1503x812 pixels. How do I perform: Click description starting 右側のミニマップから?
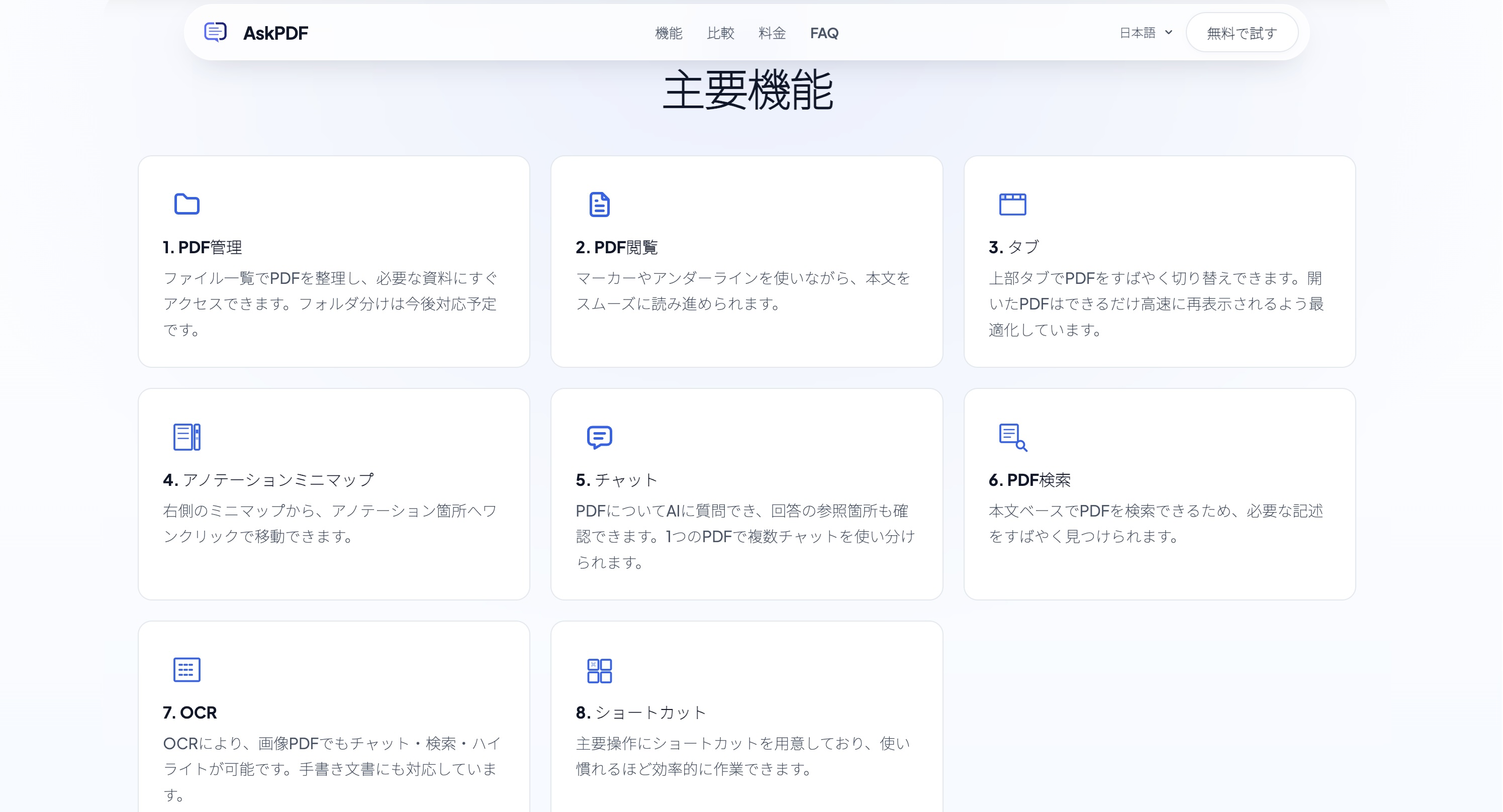click(x=330, y=523)
